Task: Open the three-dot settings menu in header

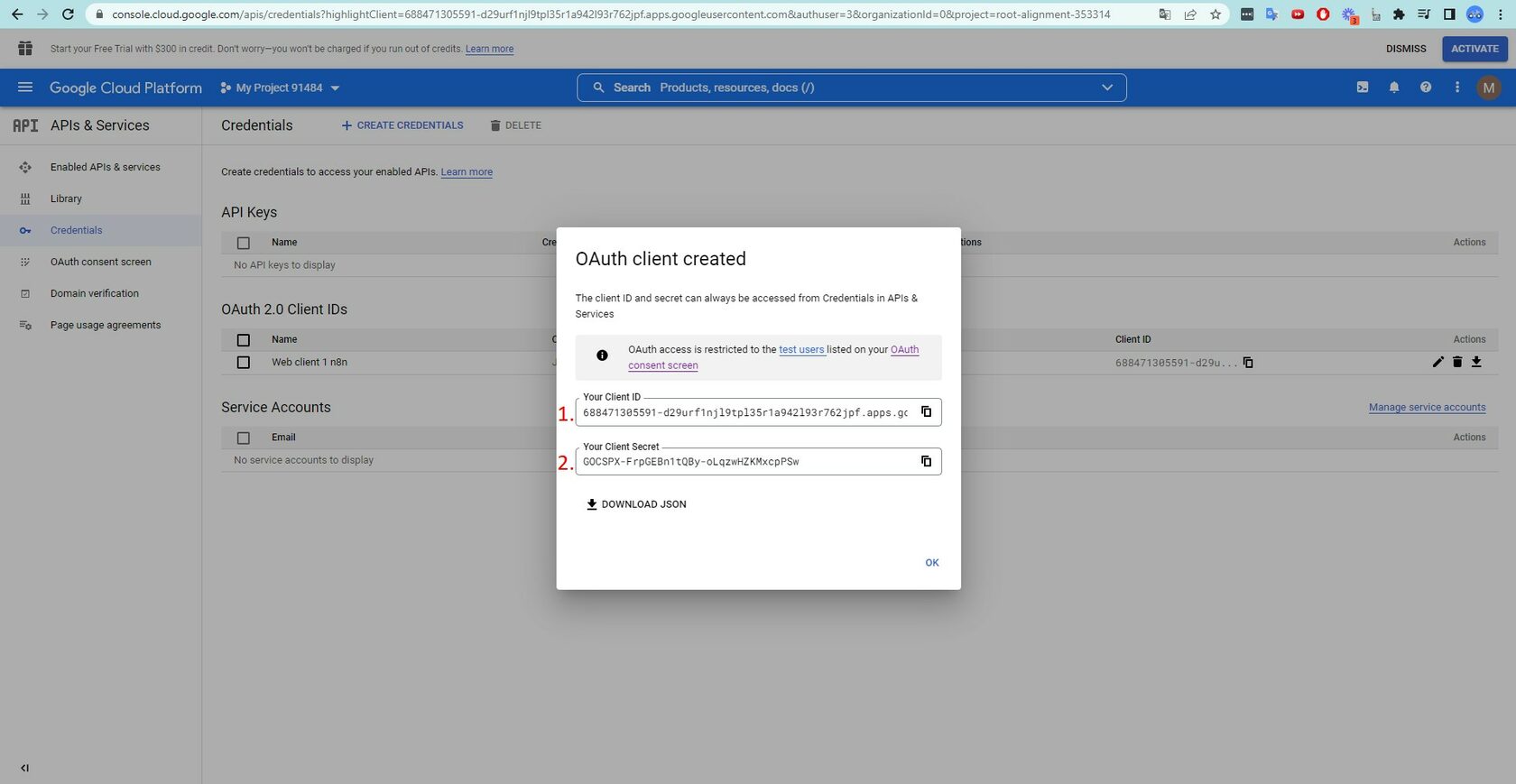Action: [x=1456, y=88]
